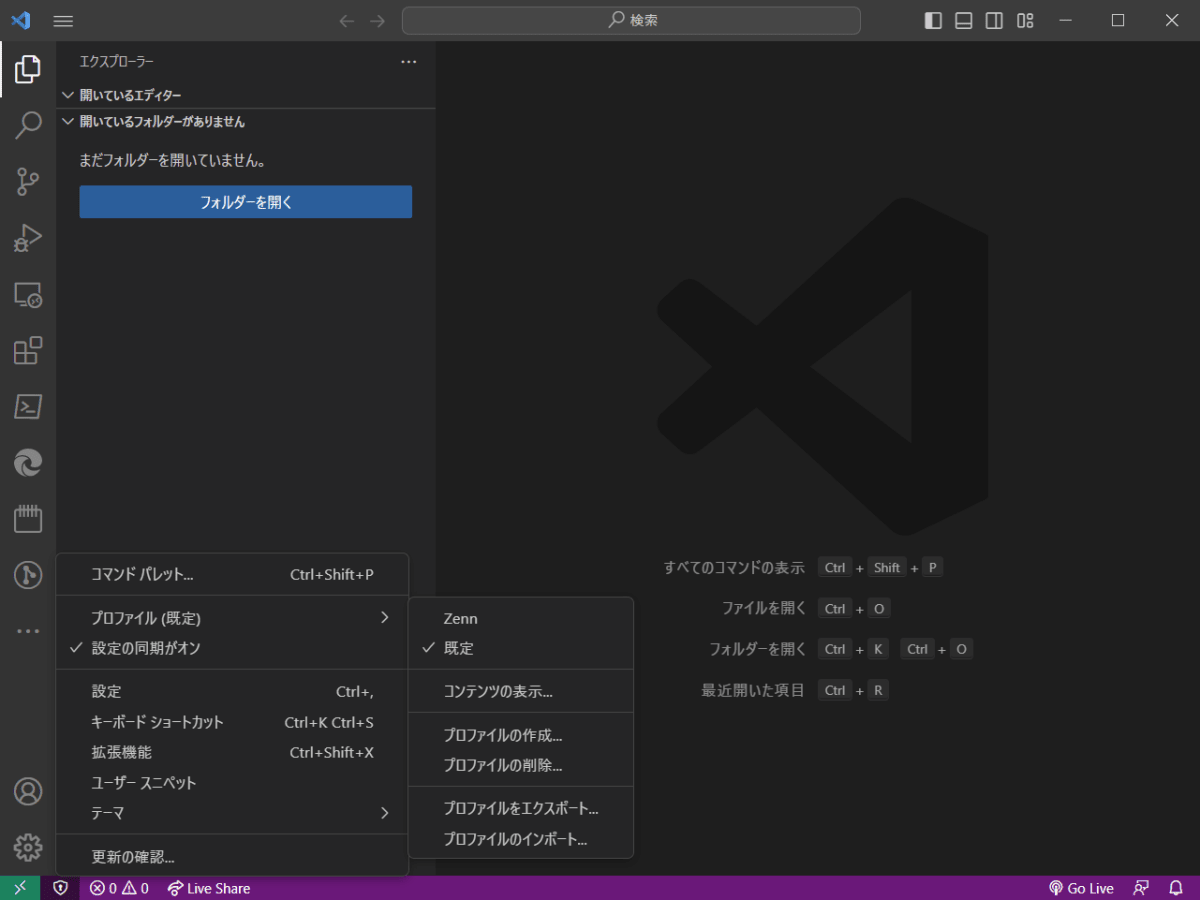The height and width of the screenshot is (900, 1200).
Task: Click the フォルダーを開く button
Action: [x=246, y=202]
